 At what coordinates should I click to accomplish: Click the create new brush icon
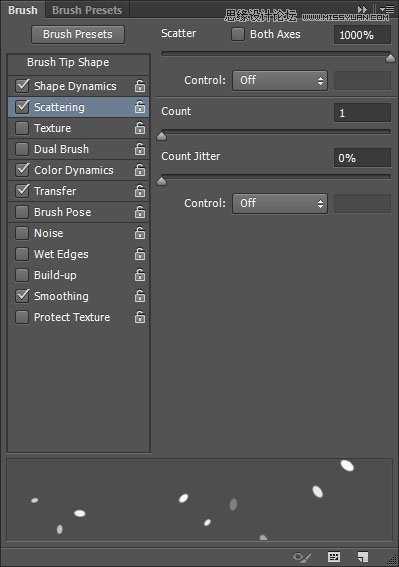coord(363,557)
